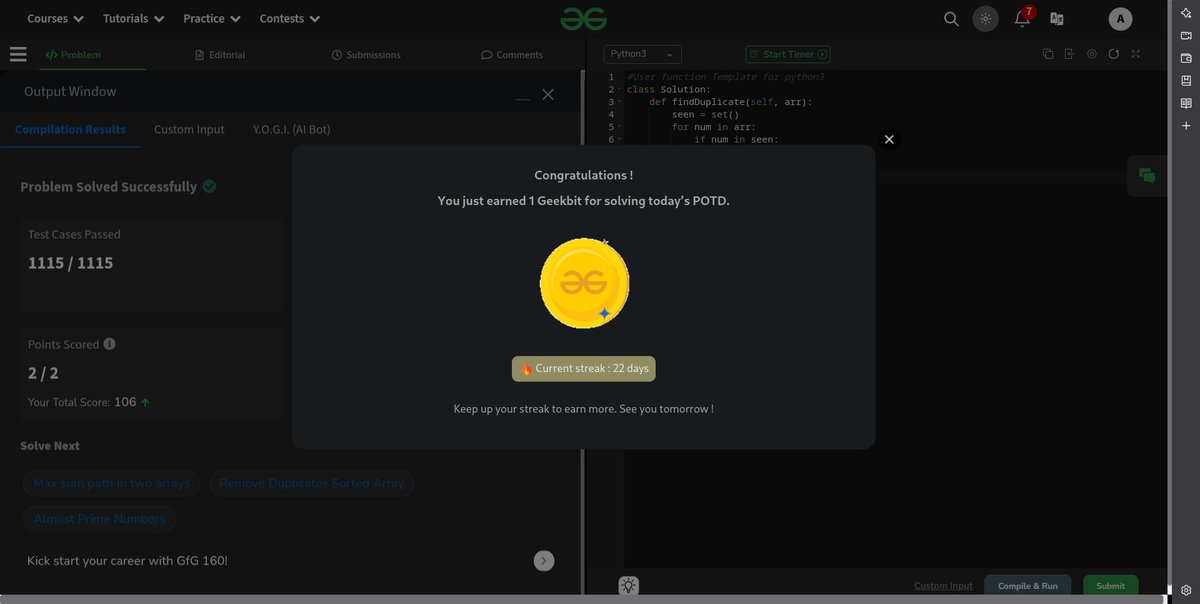The image size is (1200, 604).
Task: Click the import code icon beside copy
Action: point(1069,54)
